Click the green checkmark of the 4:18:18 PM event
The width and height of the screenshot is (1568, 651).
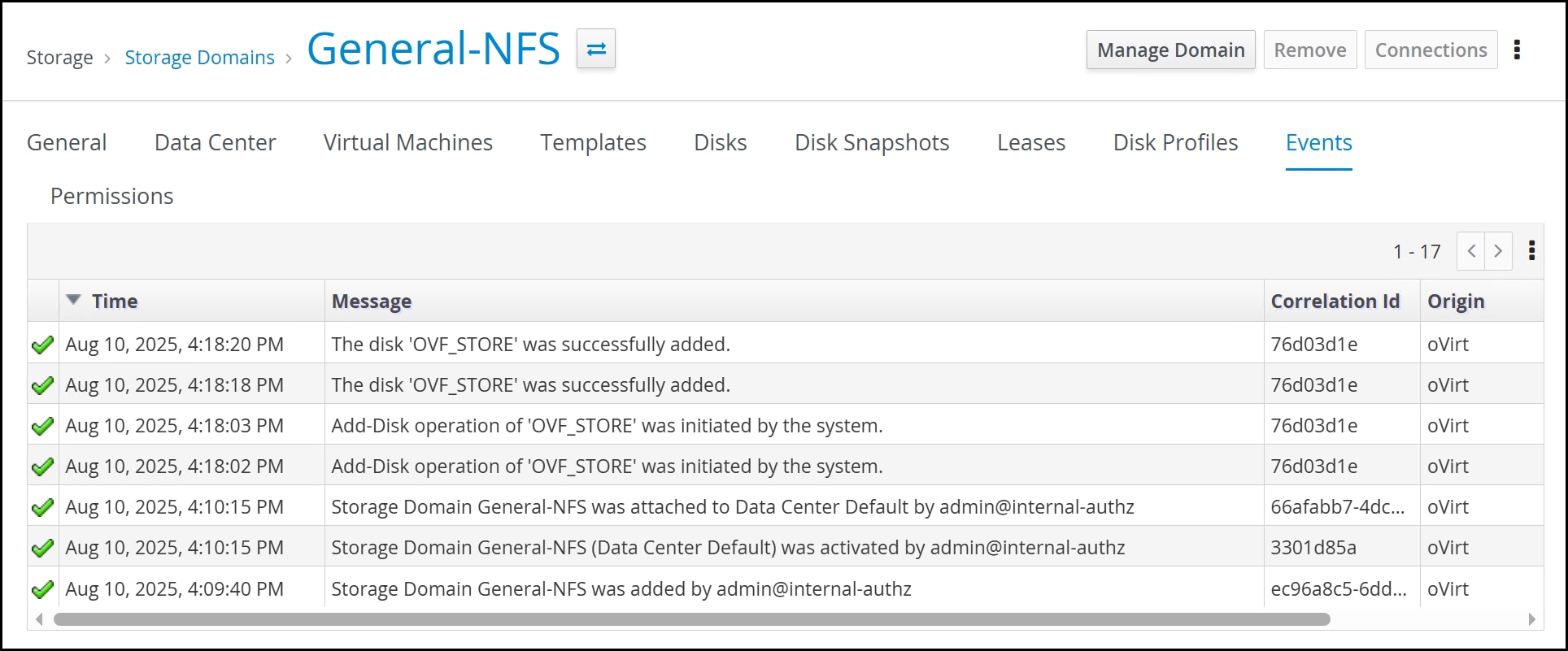pos(42,386)
